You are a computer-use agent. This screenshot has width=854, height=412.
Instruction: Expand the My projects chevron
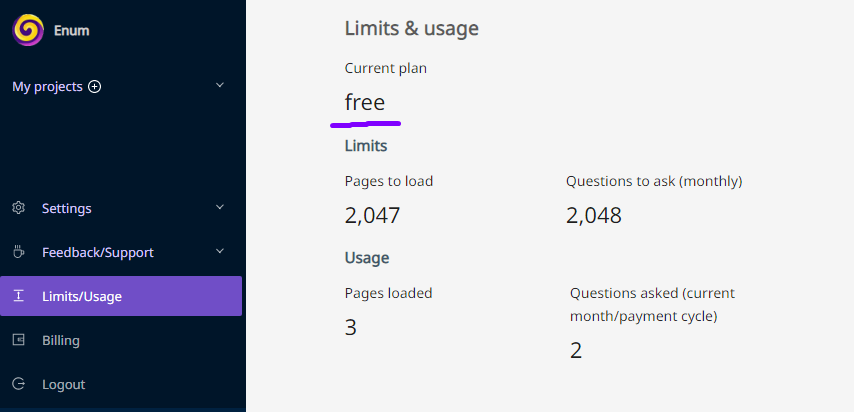[x=220, y=85]
